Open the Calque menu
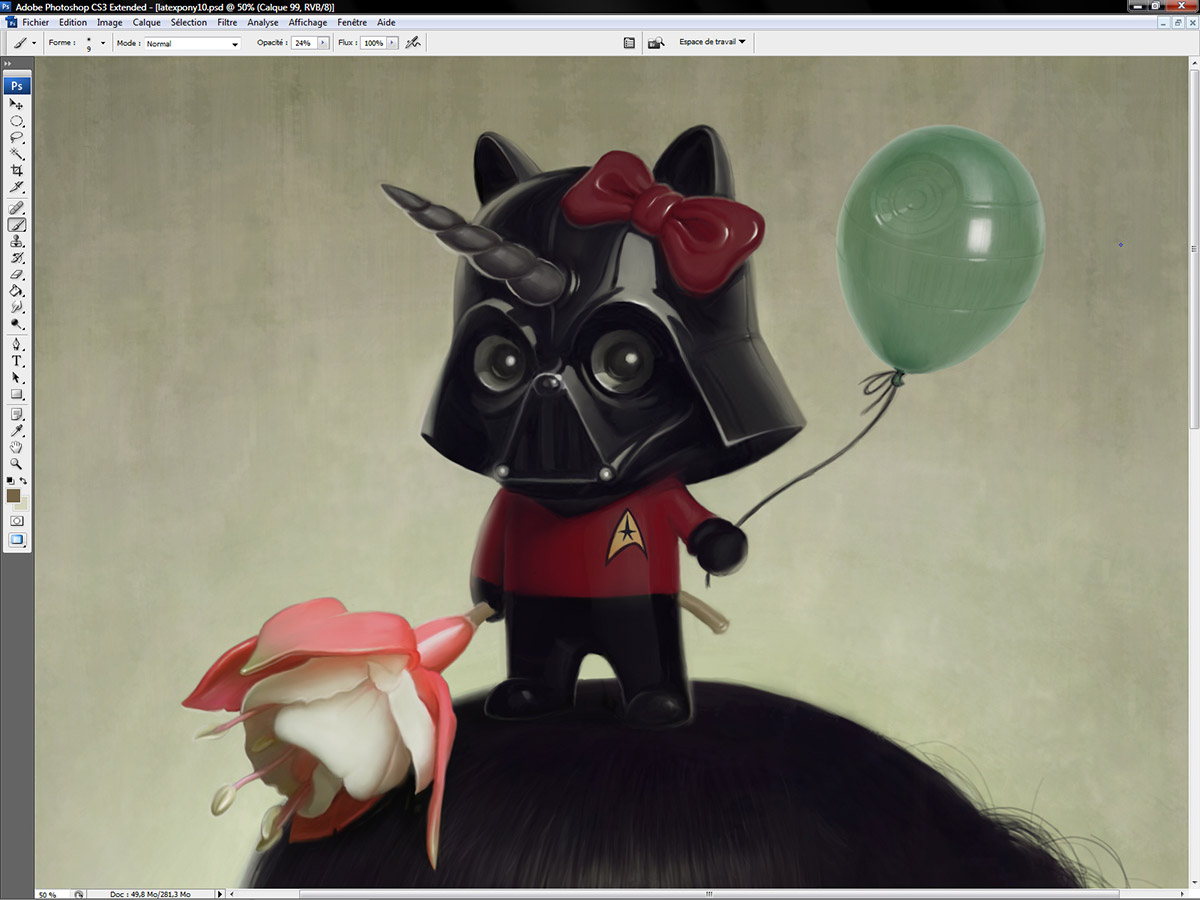The width and height of the screenshot is (1200, 900). click(x=147, y=22)
